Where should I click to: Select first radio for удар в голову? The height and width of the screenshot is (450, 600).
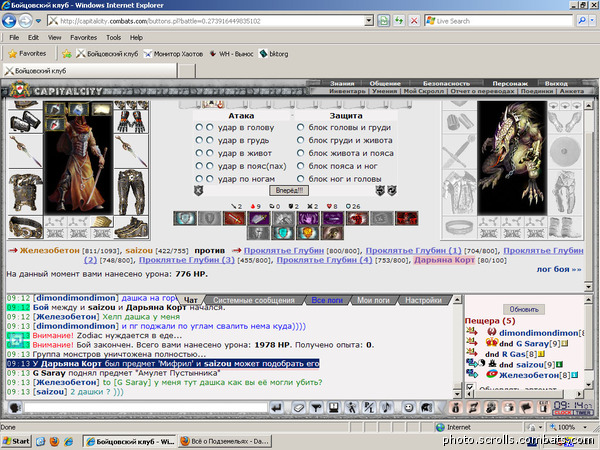tap(199, 127)
